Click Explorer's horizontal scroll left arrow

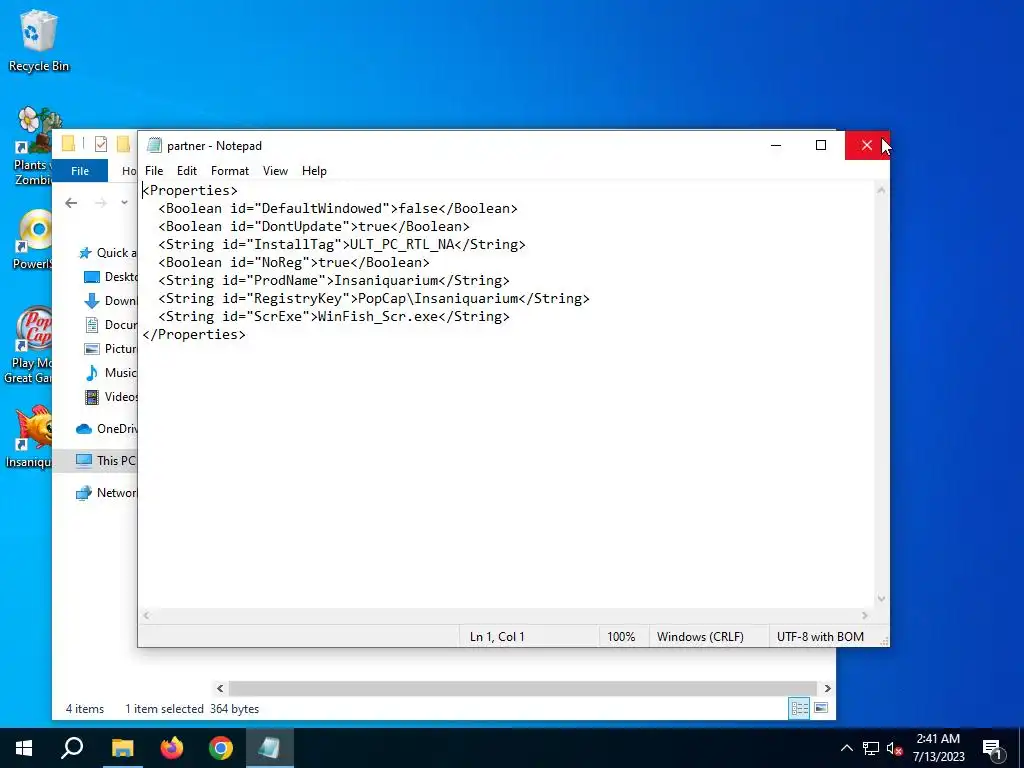coord(220,688)
